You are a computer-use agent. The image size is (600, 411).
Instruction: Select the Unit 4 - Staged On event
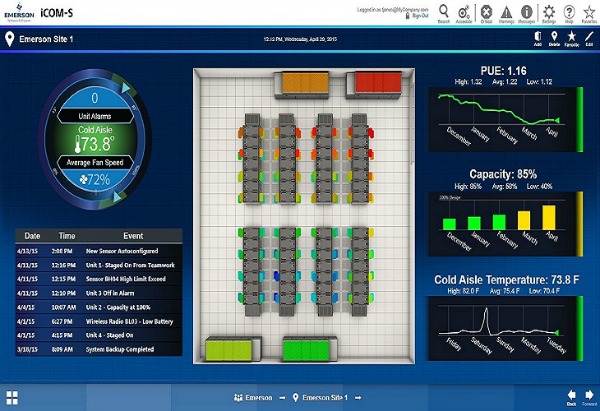pyautogui.click(x=99, y=335)
